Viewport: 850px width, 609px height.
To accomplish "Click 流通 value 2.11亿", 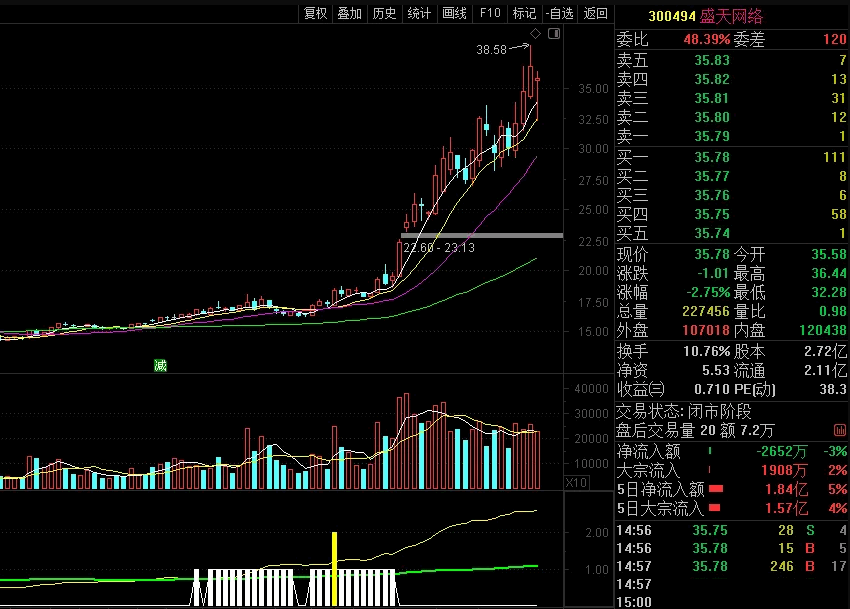I will coord(826,370).
